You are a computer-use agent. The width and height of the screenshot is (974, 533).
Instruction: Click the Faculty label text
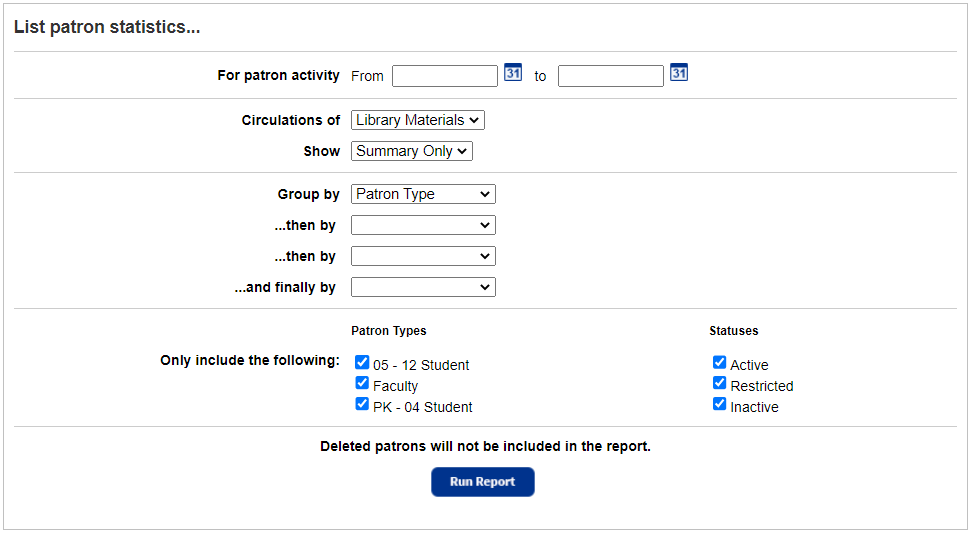(396, 386)
